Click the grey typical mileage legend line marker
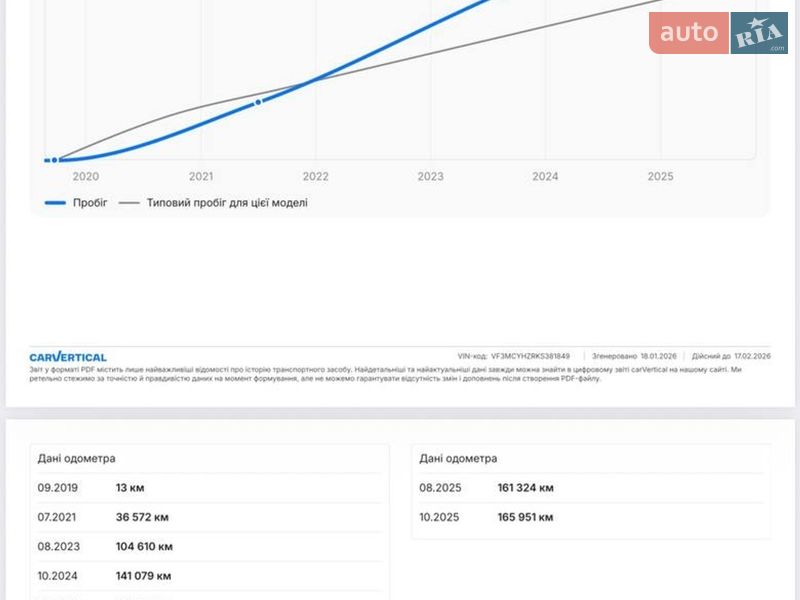 coord(129,203)
